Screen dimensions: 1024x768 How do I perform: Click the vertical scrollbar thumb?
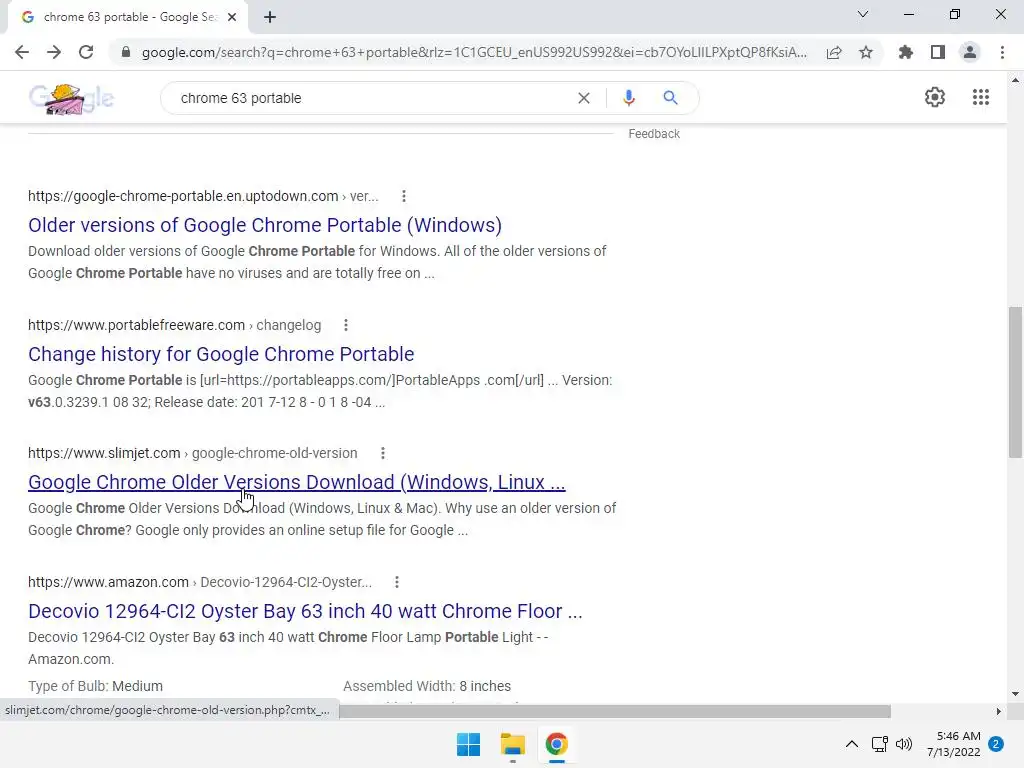[1015, 382]
